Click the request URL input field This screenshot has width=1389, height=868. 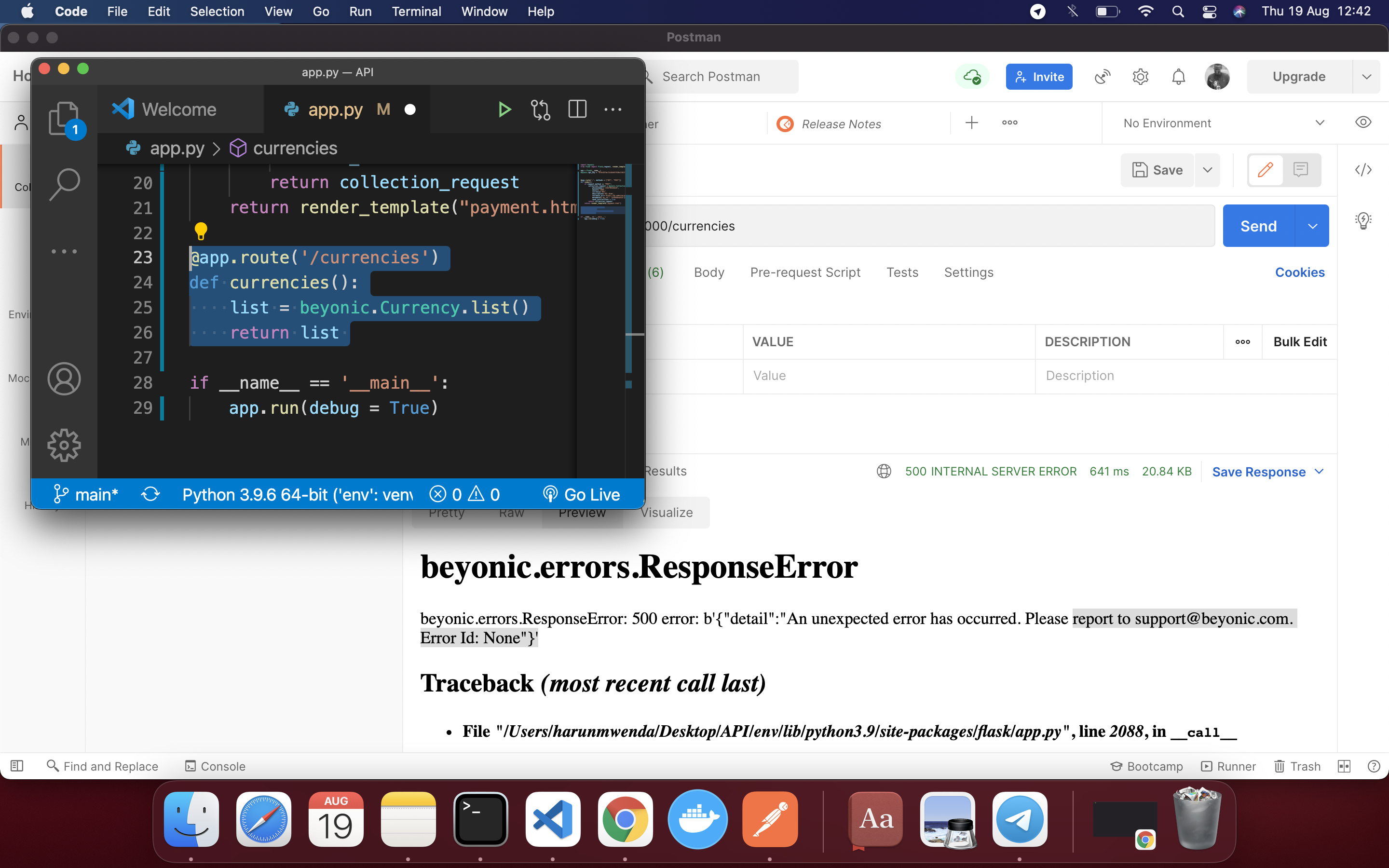pos(918,226)
